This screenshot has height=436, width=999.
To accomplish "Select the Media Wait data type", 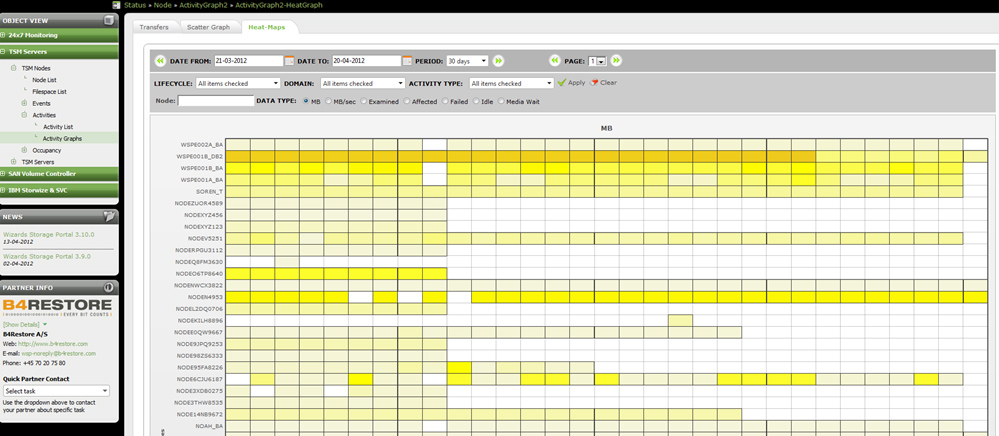I will [502, 101].
